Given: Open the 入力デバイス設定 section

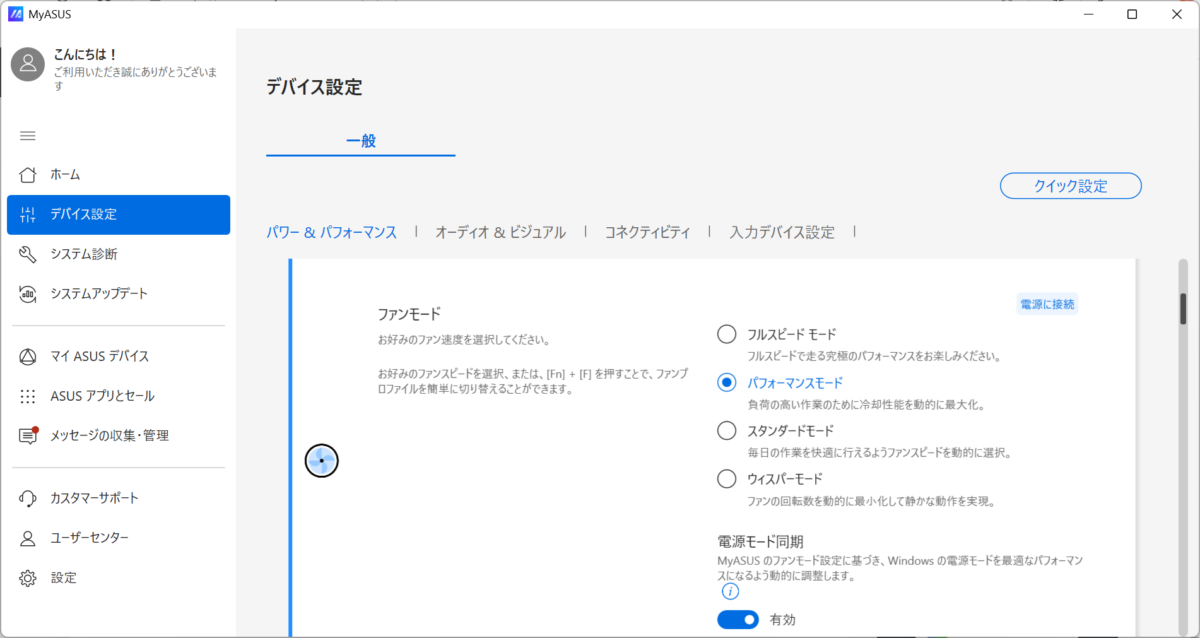Looking at the screenshot, I should (x=782, y=232).
